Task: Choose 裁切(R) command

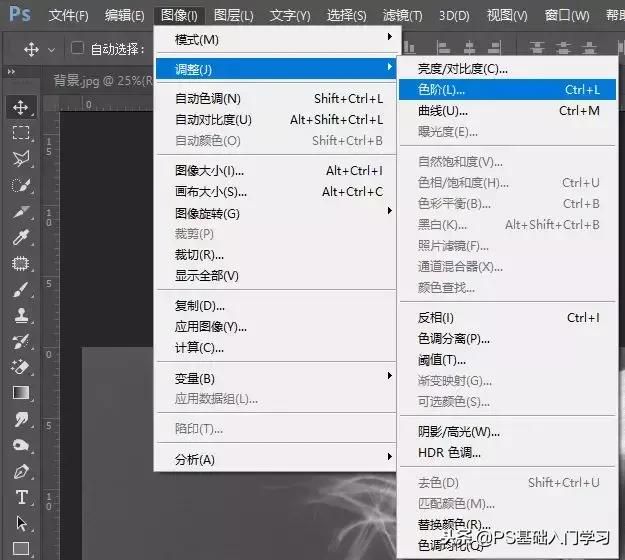Action: (275, 254)
